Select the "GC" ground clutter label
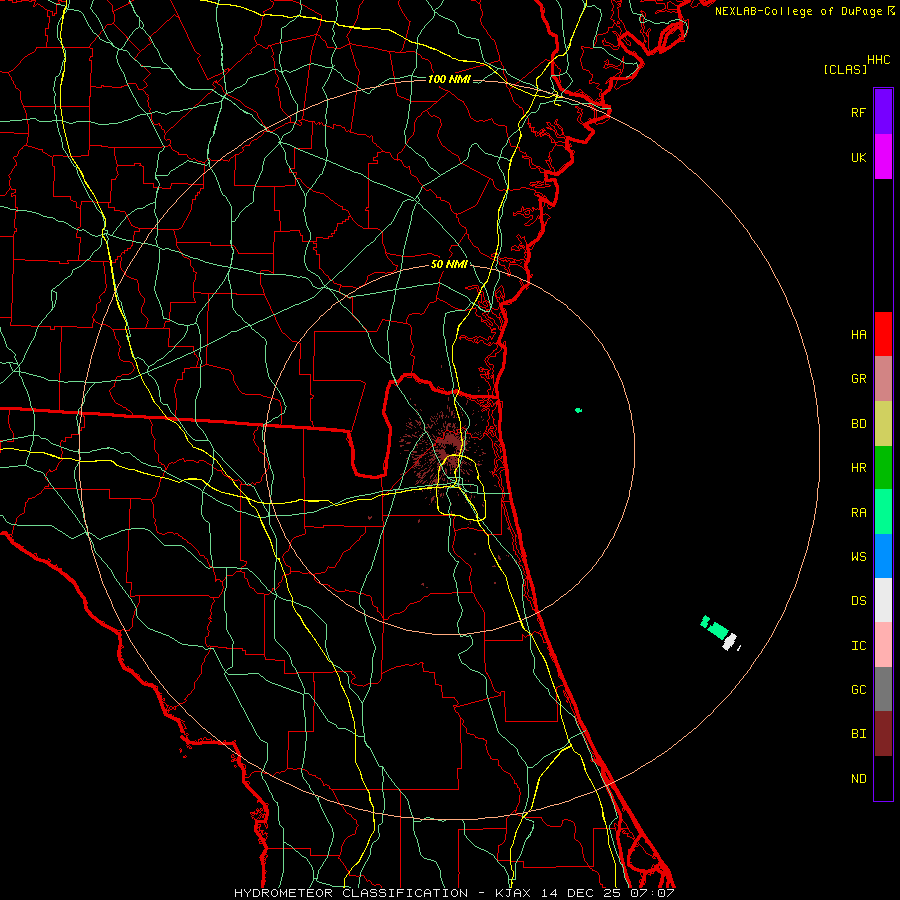The width and height of the screenshot is (900, 900). coord(858,689)
